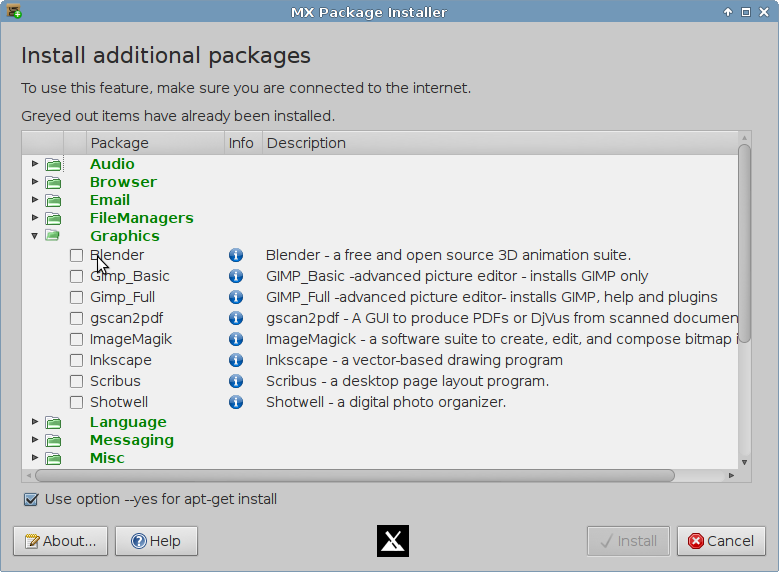Tick the Inkscape checkbox
Image resolution: width=779 pixels, height=572 pixels.
tap(77, 360)
